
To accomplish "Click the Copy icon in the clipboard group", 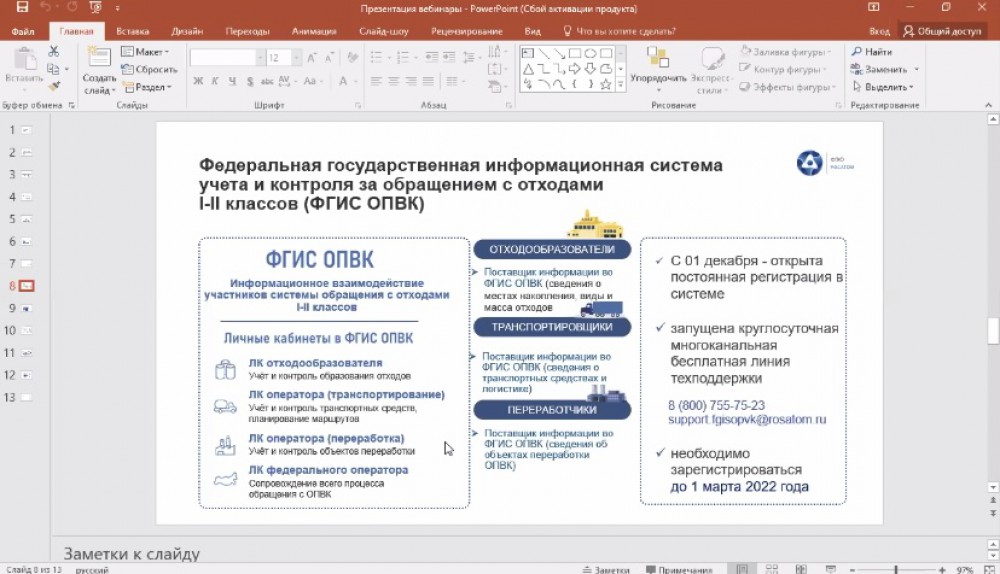I will pyautogui.click(x=53, y=69).
